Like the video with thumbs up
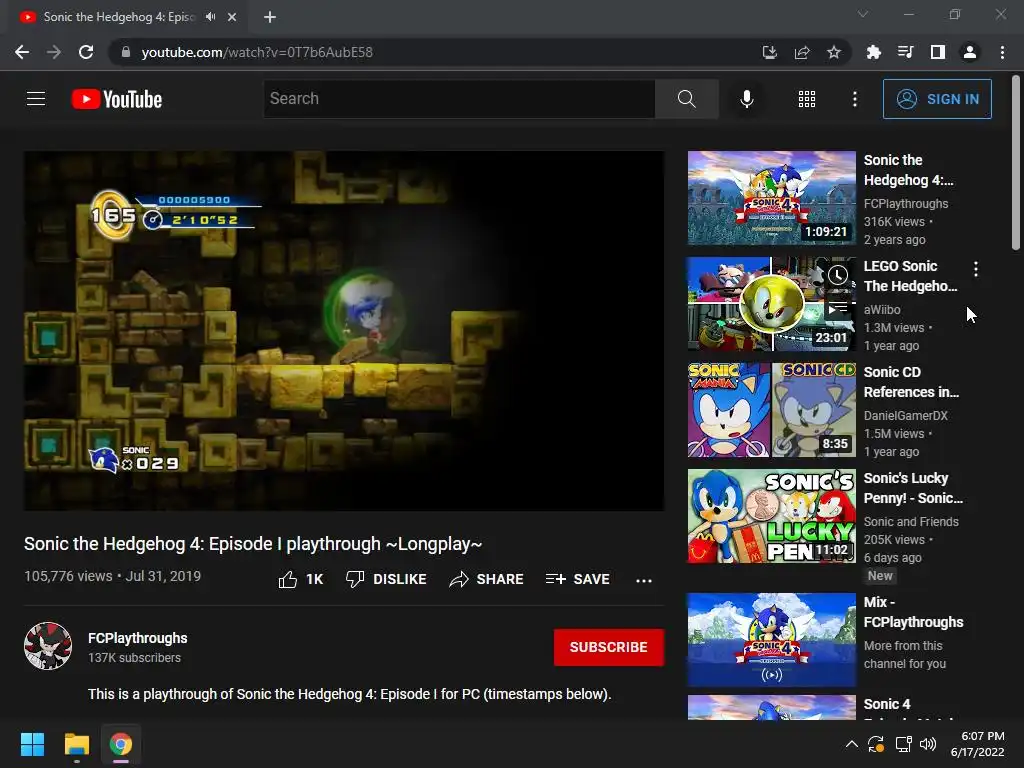This screenshot has height=768, width=1024. [301, 579]
